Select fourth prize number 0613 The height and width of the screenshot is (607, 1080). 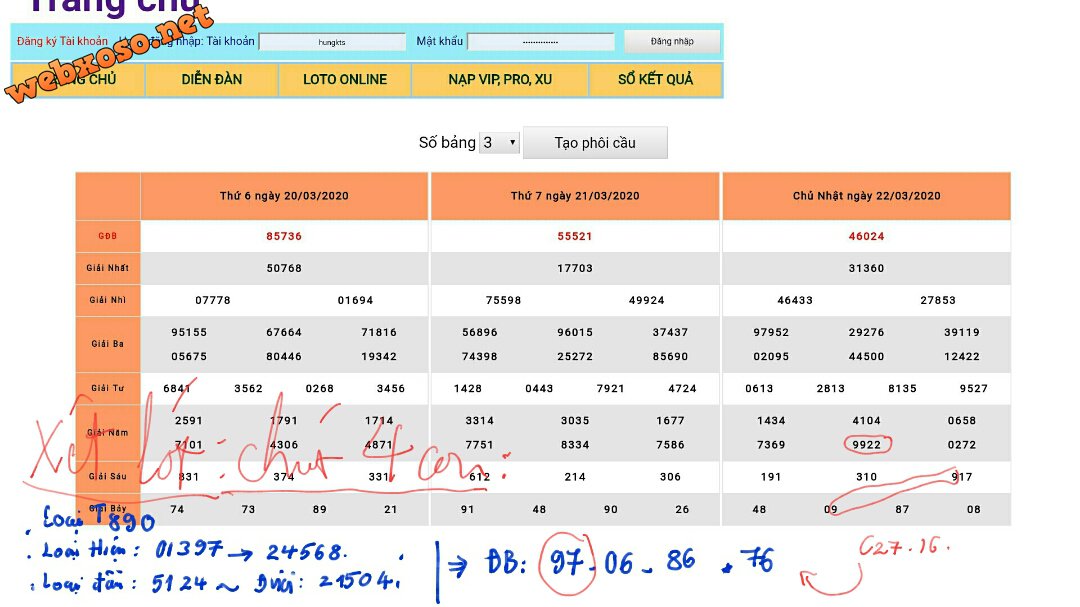point(759,389)
